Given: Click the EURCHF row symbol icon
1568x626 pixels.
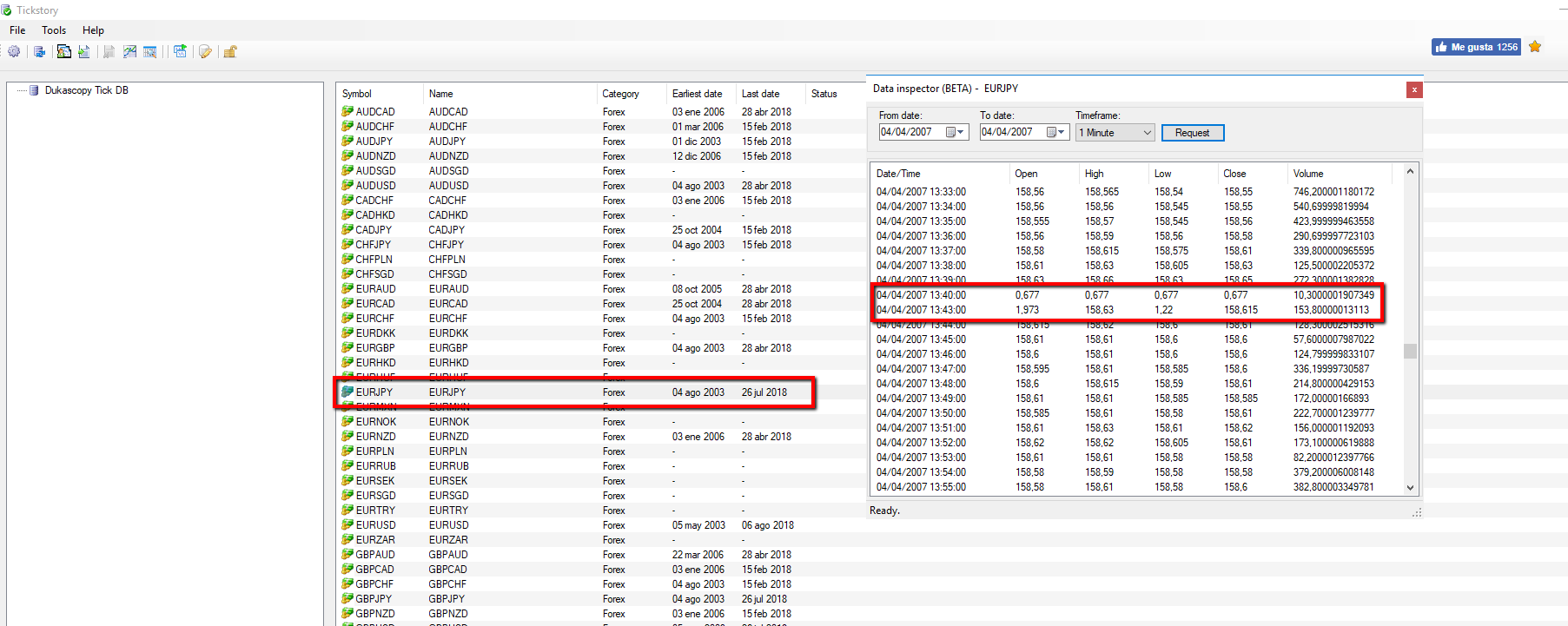Looking at the screenshot, I should [347, 318].
